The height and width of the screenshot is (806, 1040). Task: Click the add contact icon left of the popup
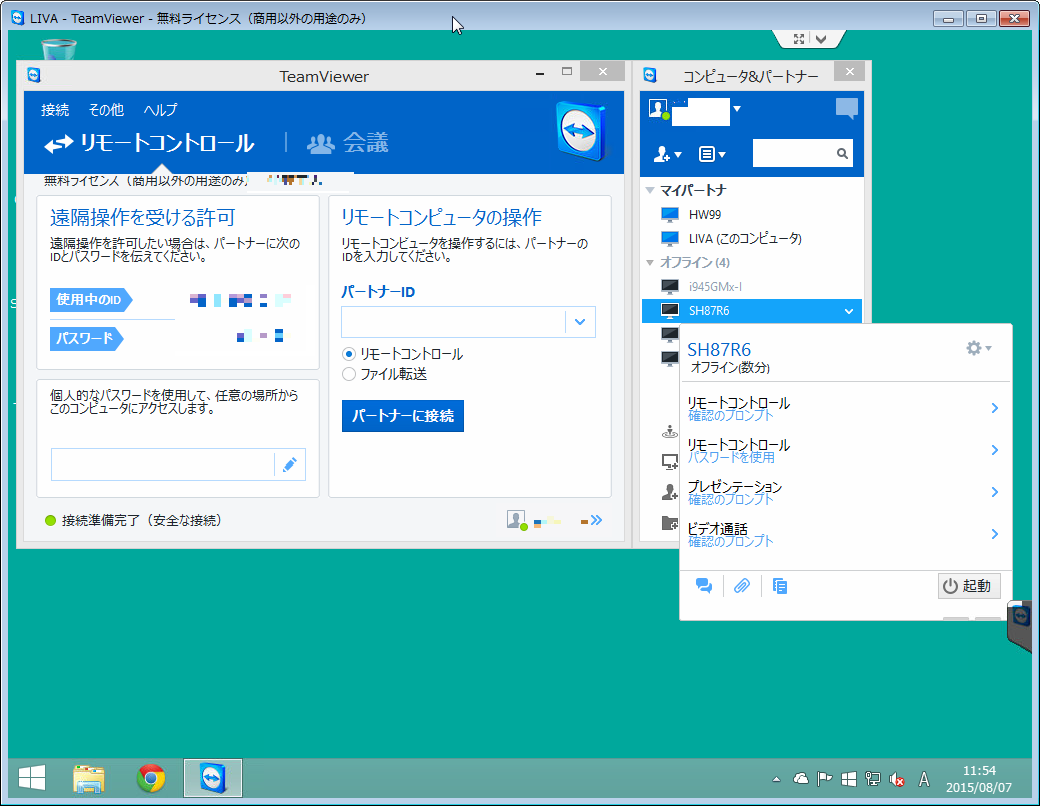[x=669, y=492]
